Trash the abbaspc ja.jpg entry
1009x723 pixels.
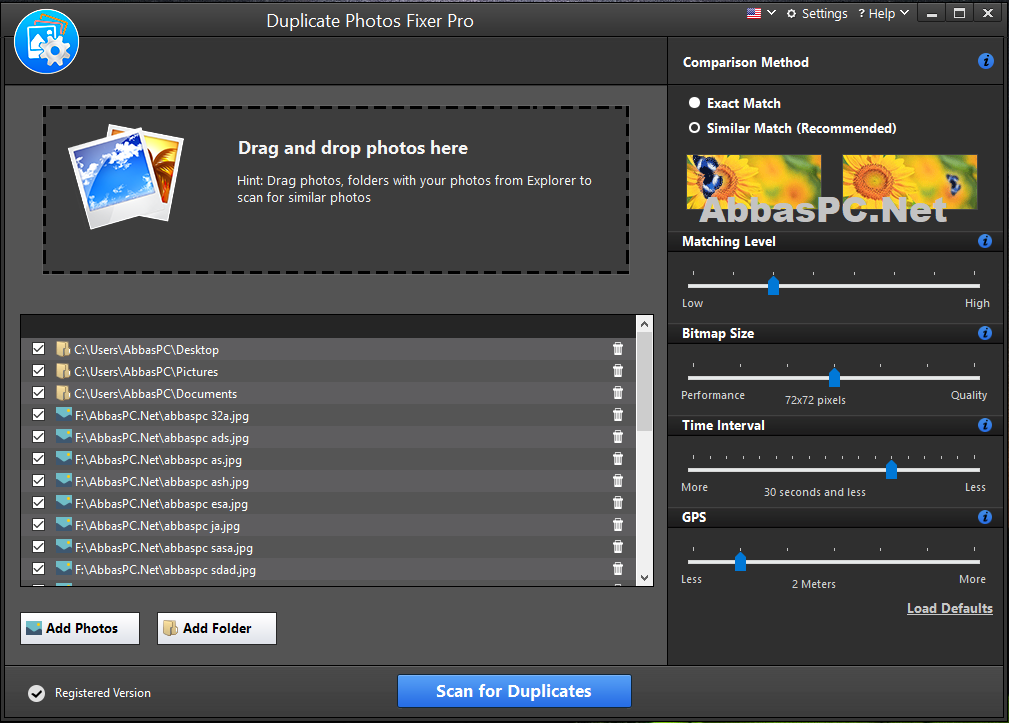coord(618,525)
